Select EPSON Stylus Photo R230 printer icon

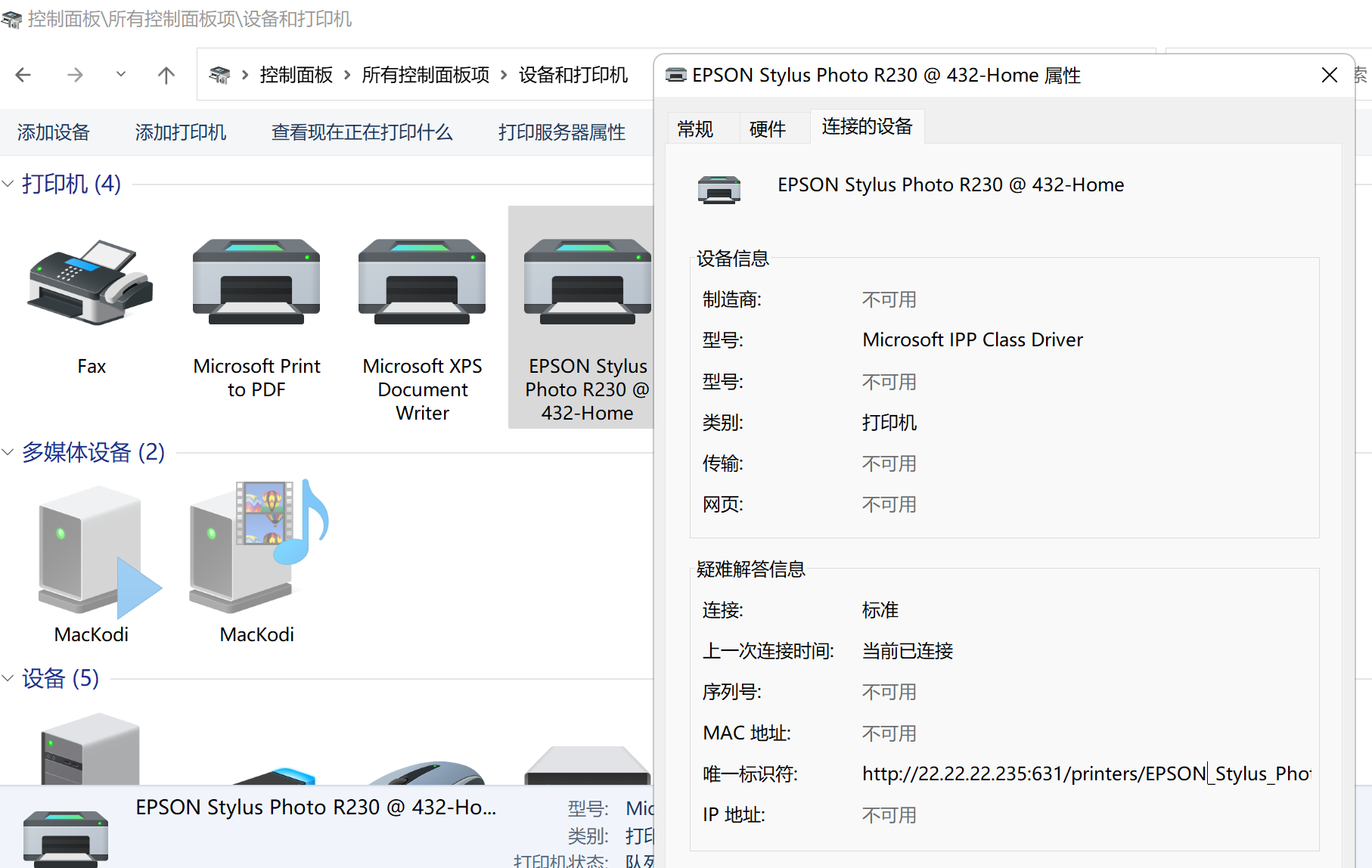(588, 283)
